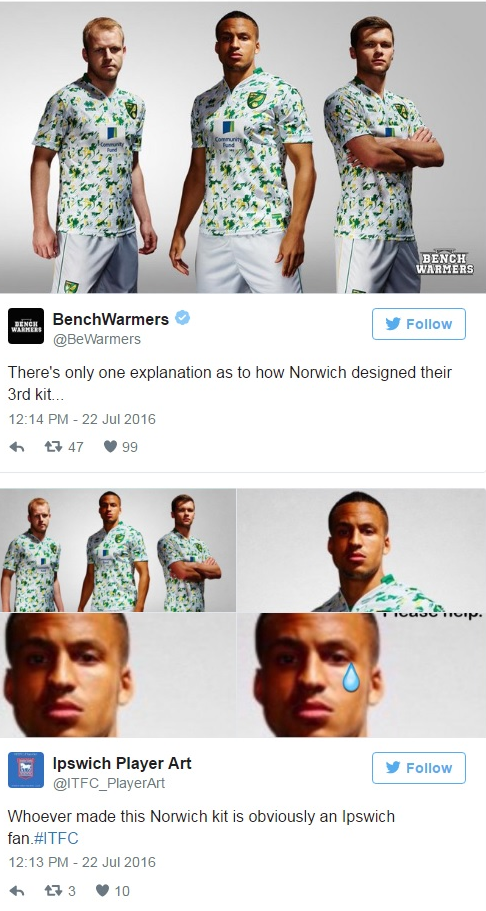Viewport: 486px width, 911px height.
Task: Open top-left small three-player collage image
Action: 118,550
